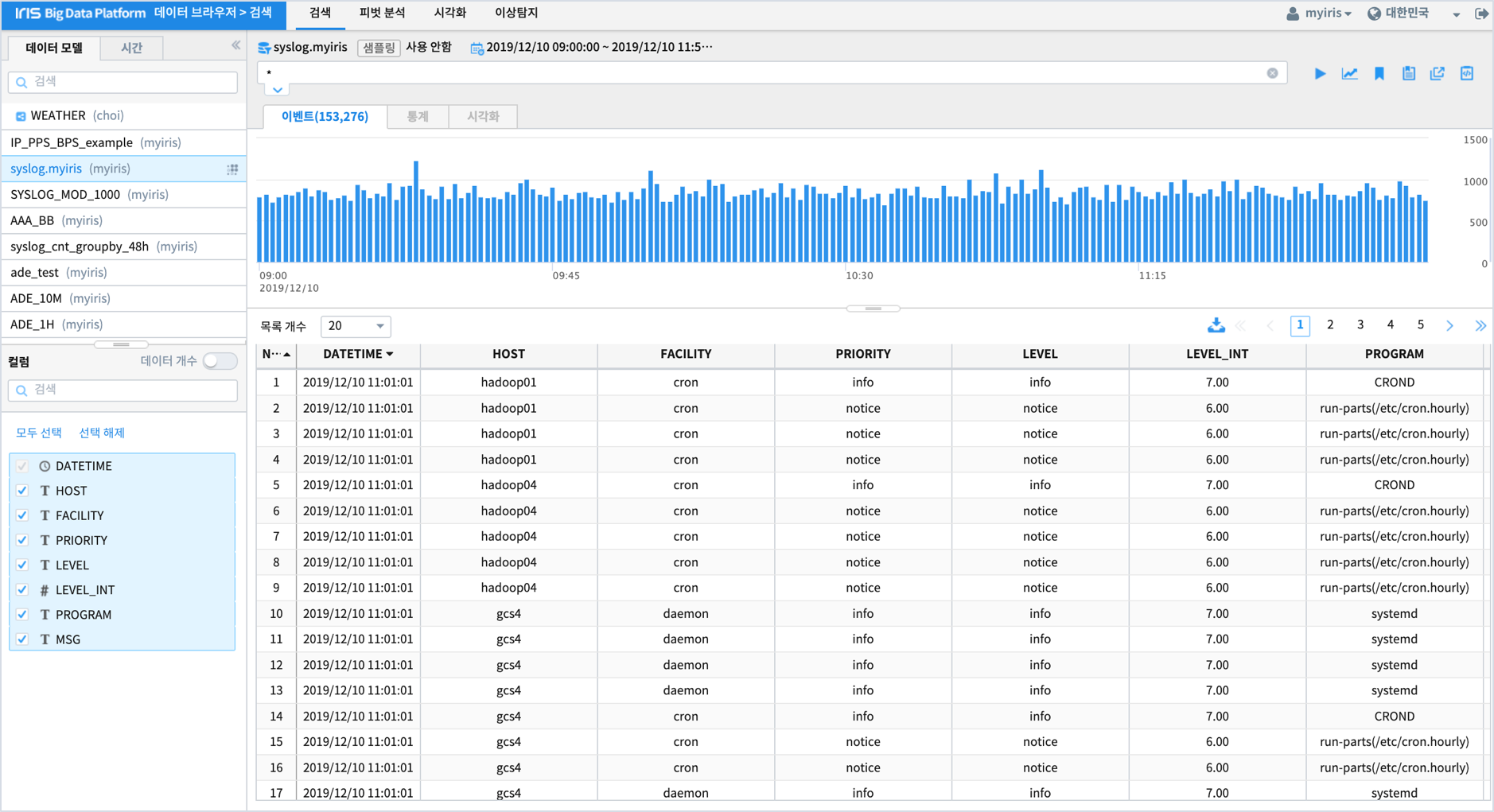Click the search icon in model search box
1494x812 pixels.
21,82
